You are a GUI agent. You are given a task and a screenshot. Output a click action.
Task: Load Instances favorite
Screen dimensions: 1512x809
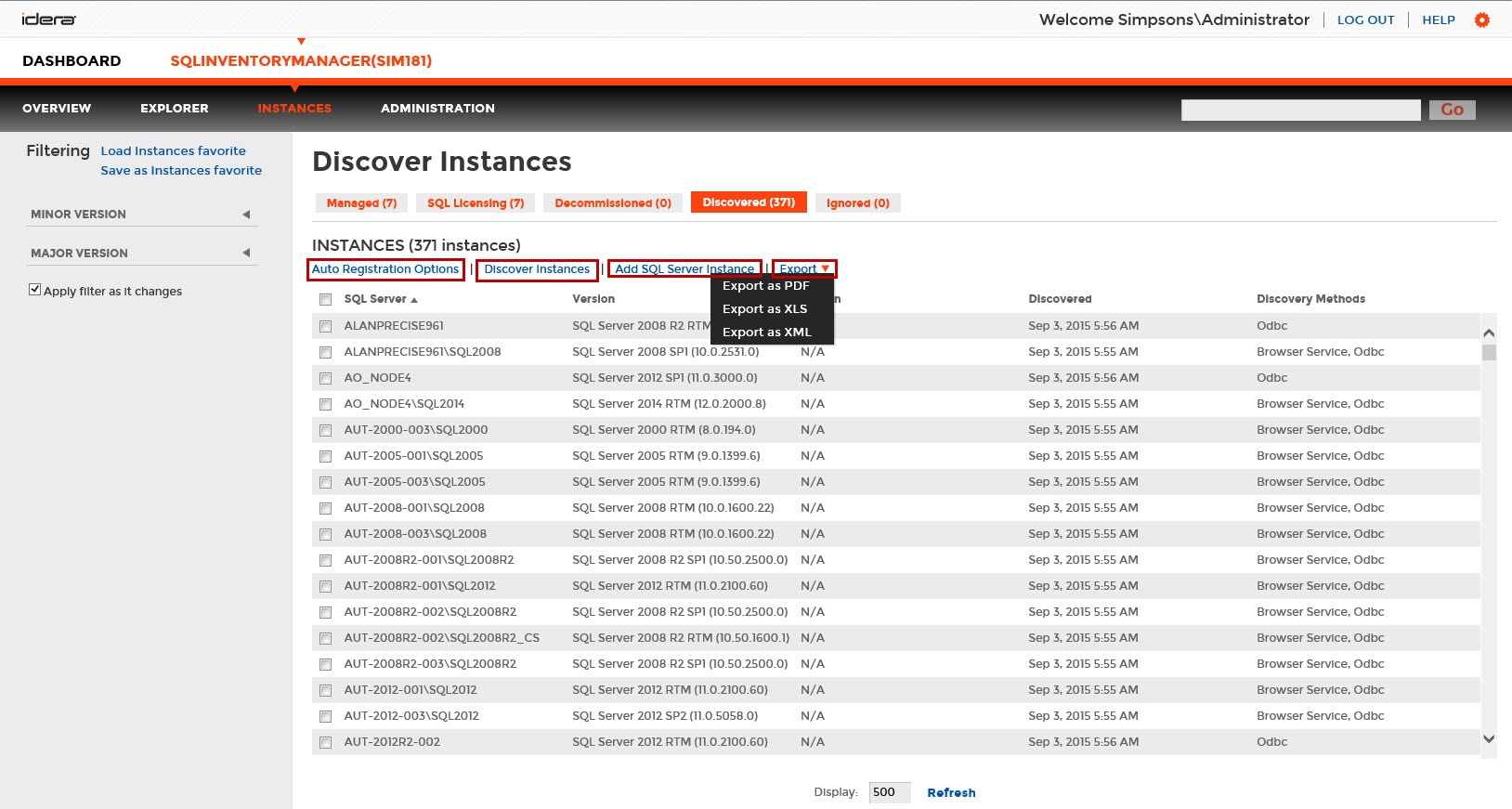pyautogui.click(x=174, y=151)
